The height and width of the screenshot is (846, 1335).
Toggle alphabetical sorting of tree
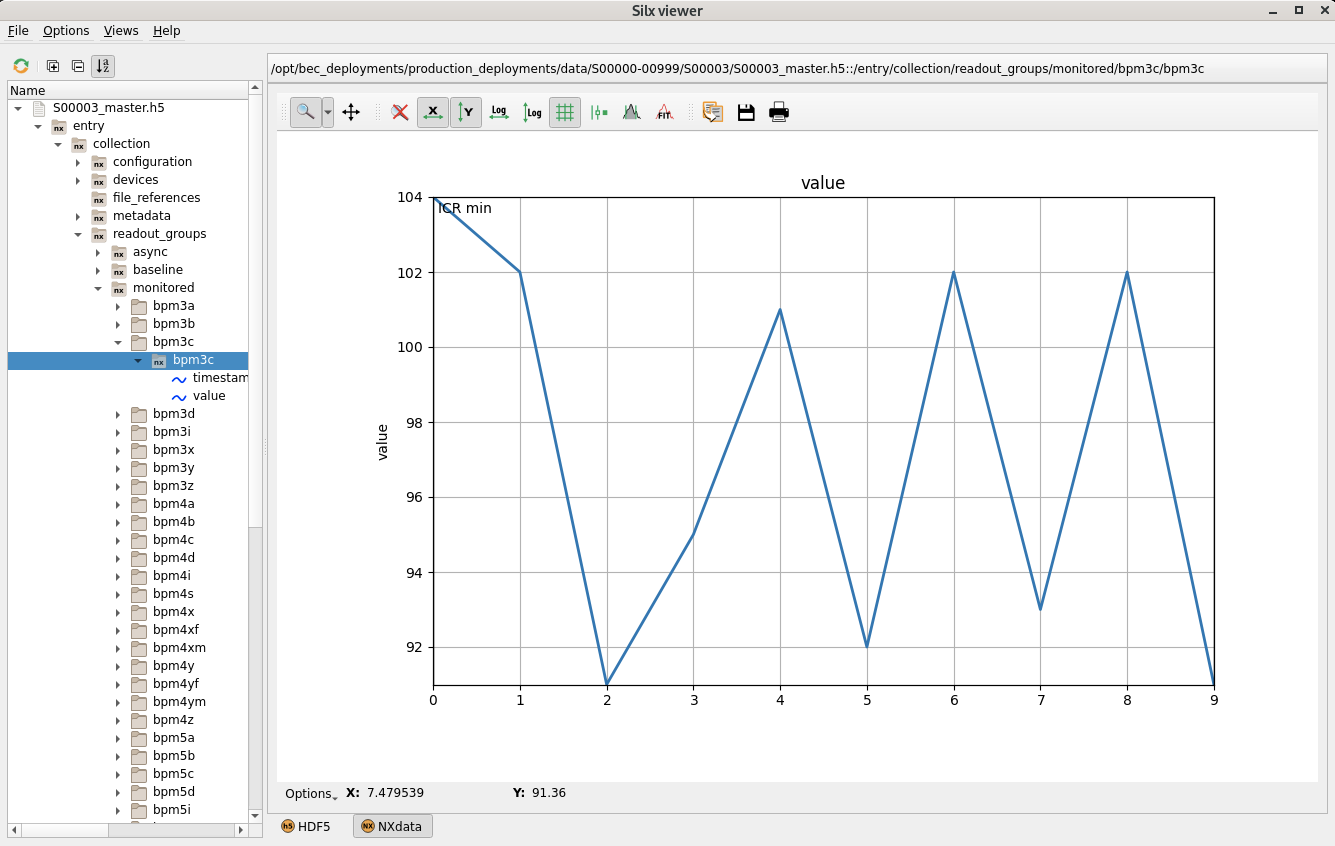click(x=103, y=66)
